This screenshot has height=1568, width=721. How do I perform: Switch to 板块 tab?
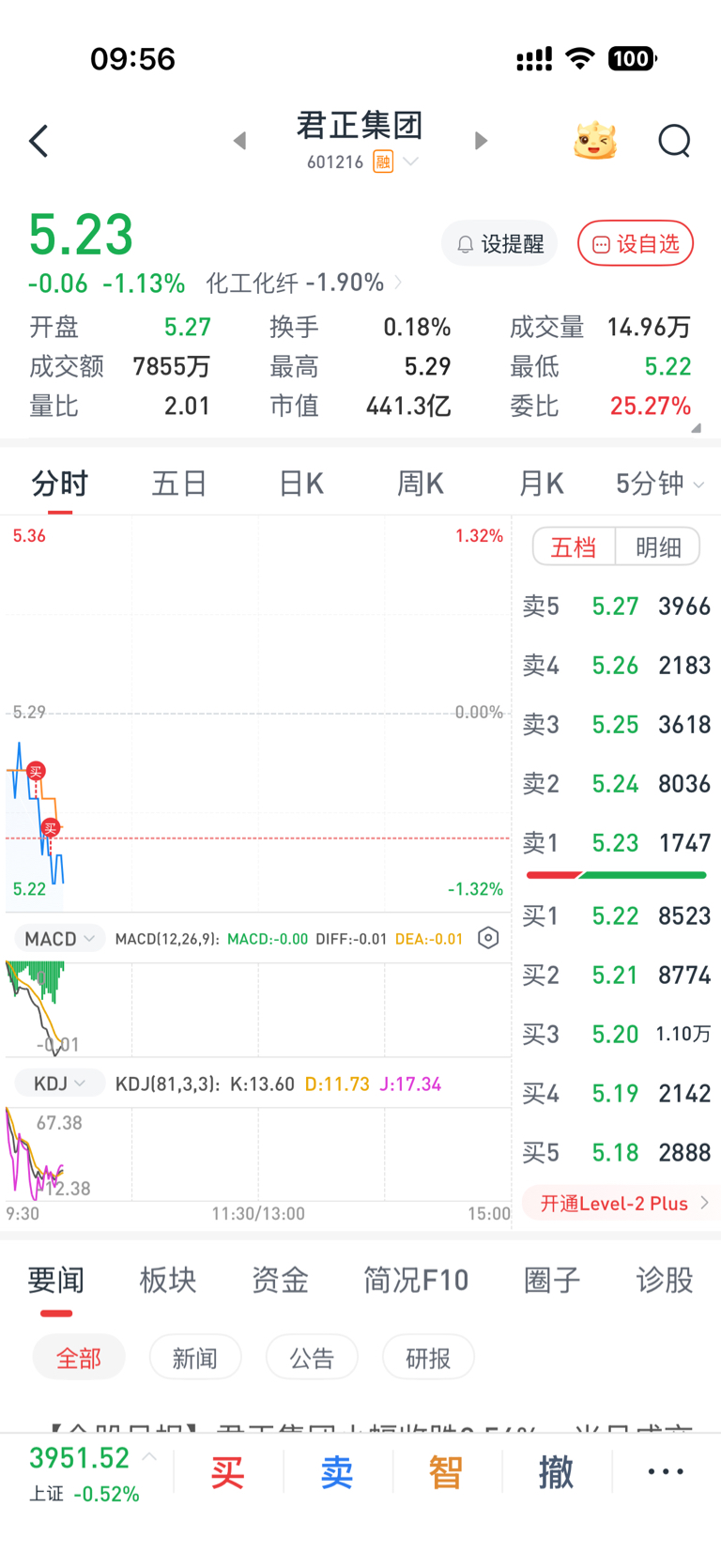click(x=168, y=1280)
